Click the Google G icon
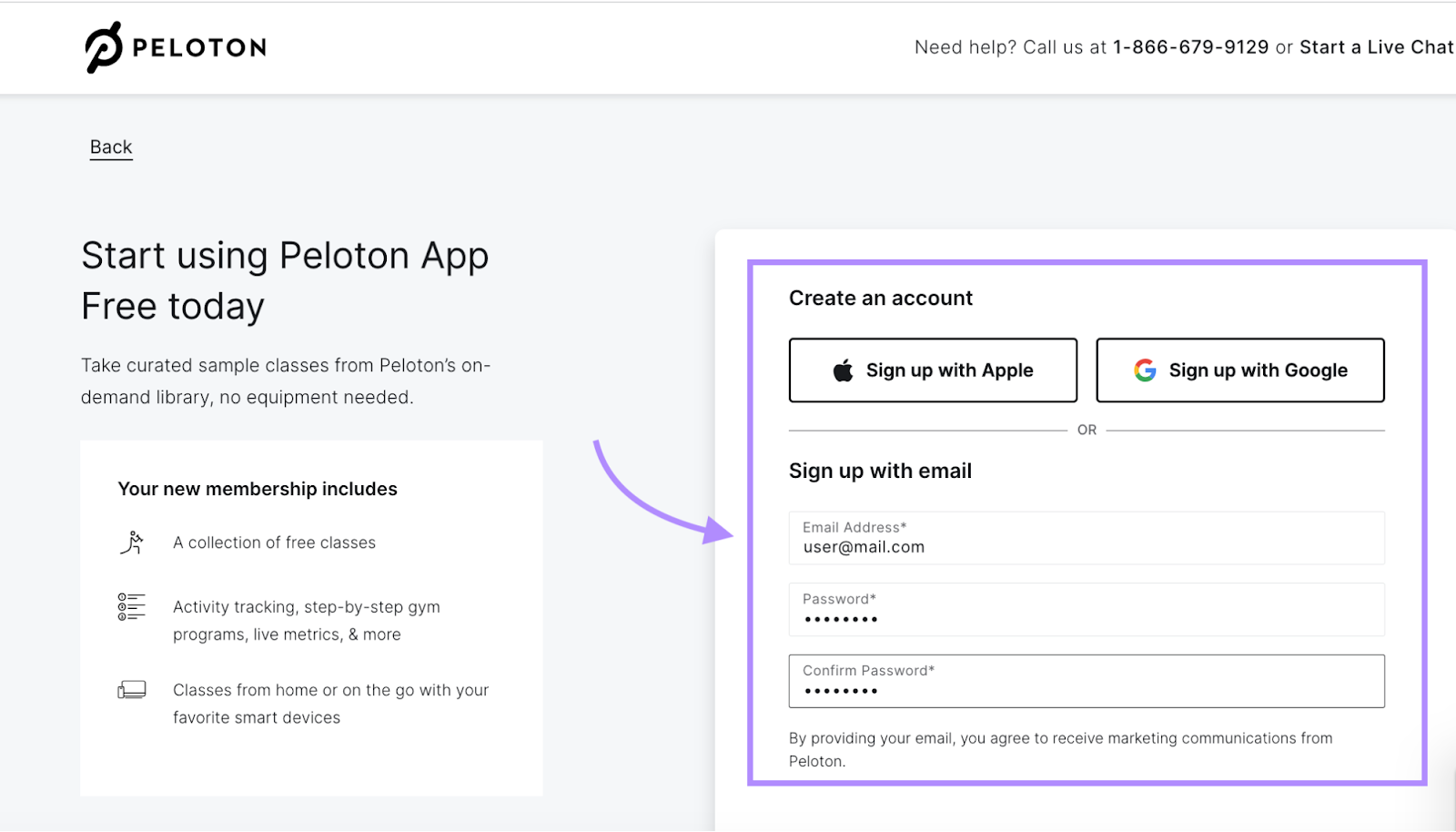 [x=1143, y=370]
